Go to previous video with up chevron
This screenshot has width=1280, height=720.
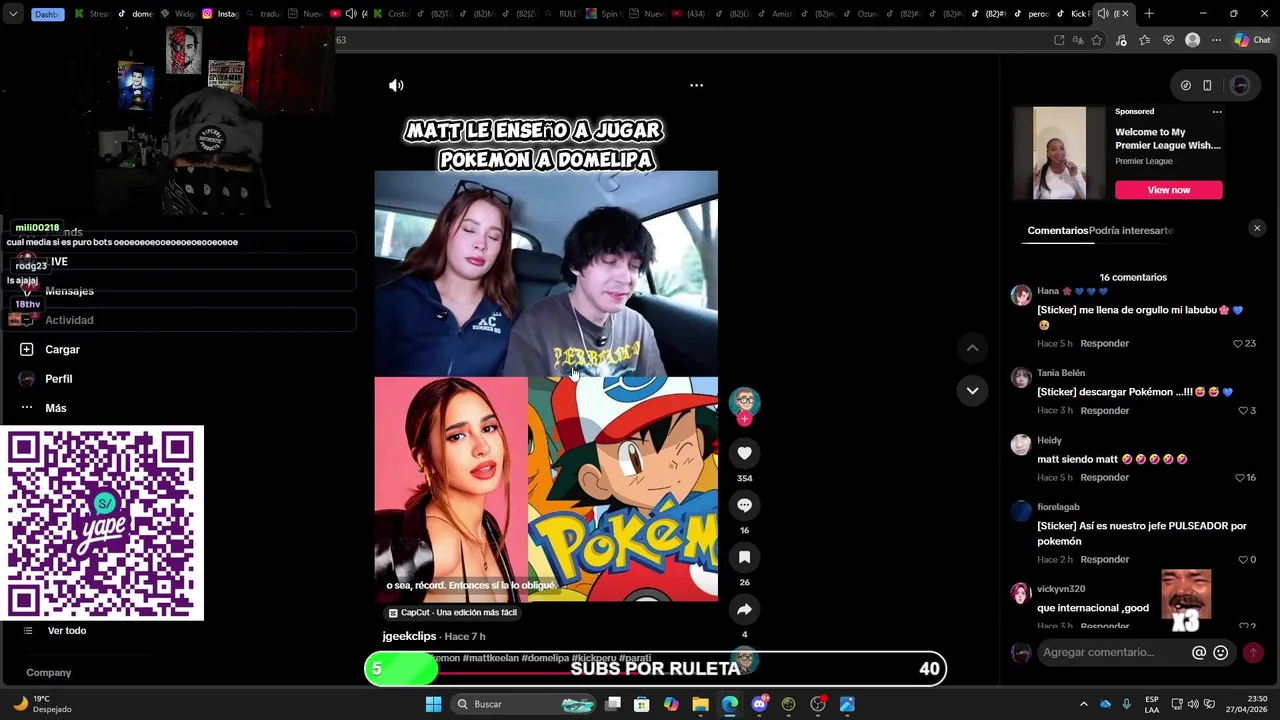[972, 348]
